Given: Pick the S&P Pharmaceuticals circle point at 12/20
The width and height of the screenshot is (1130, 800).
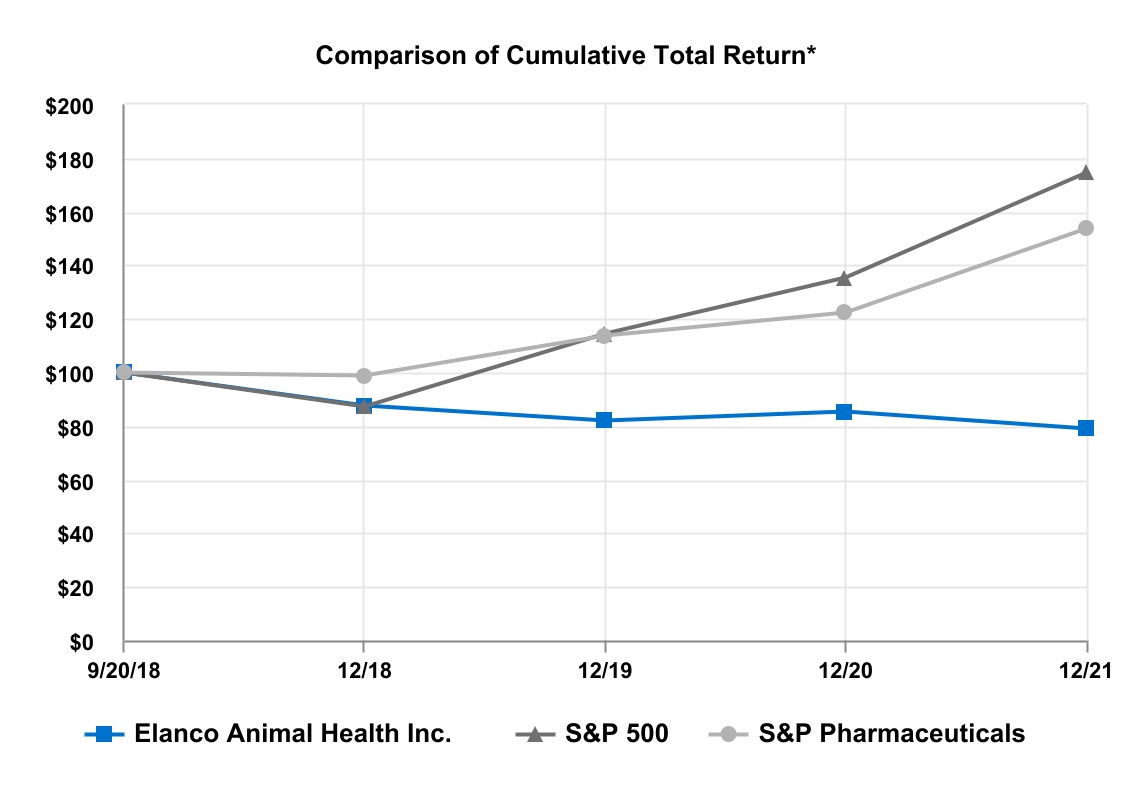Looking at the screenshot, I should coord(844,312).
